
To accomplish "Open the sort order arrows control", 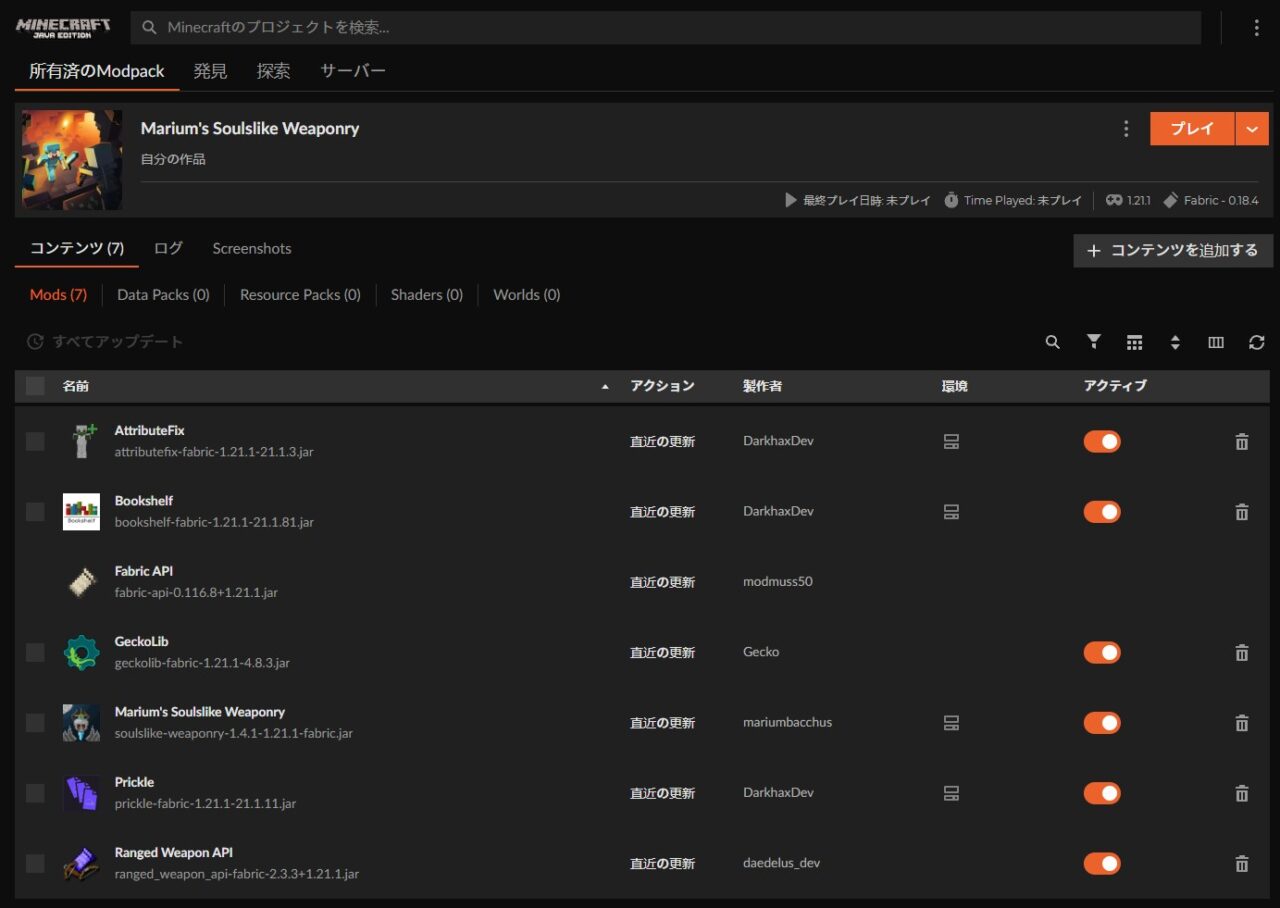I will [1175, 342].
